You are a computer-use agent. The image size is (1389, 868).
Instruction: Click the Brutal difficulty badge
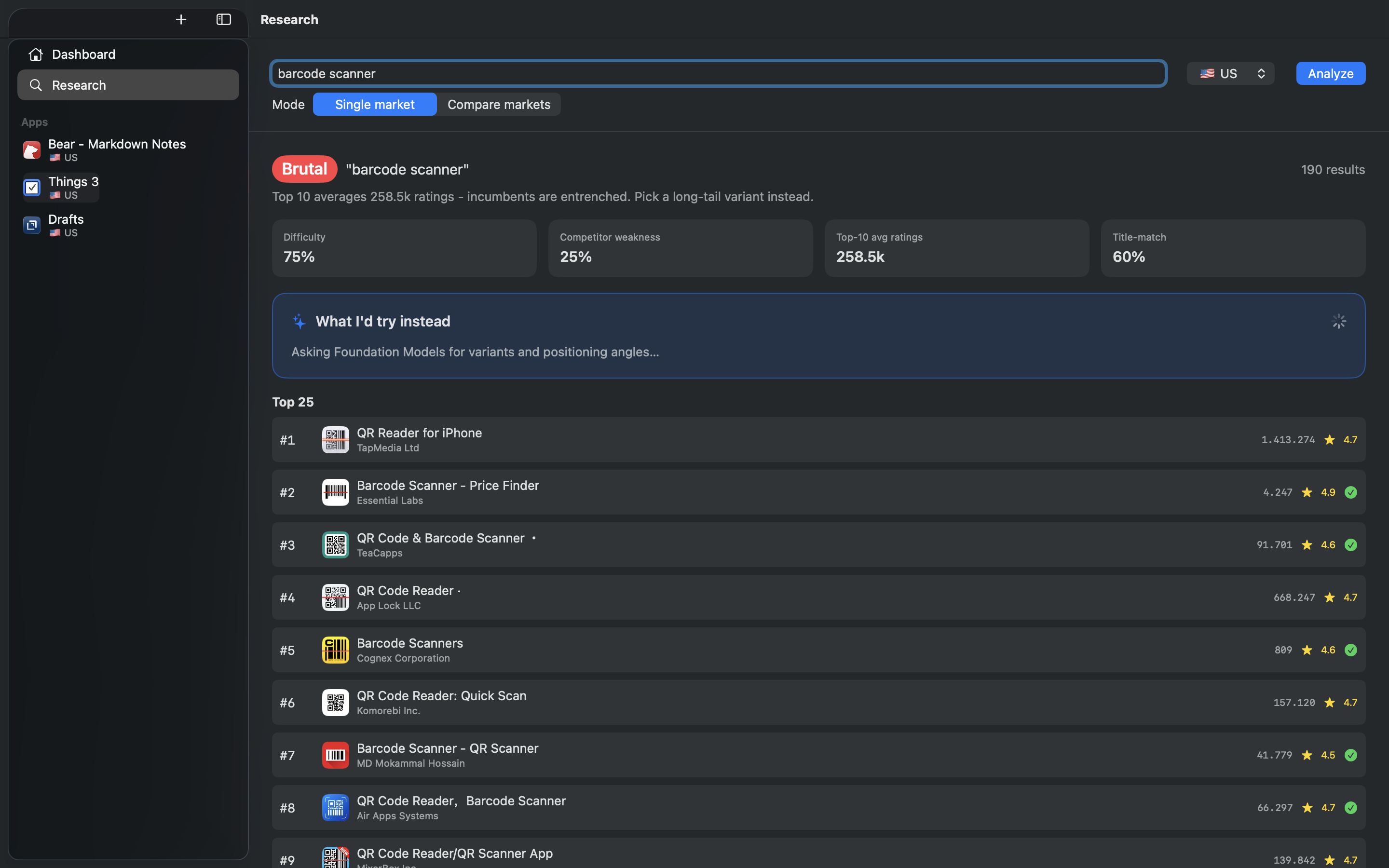pyautogui.click(x=304, y=169)
